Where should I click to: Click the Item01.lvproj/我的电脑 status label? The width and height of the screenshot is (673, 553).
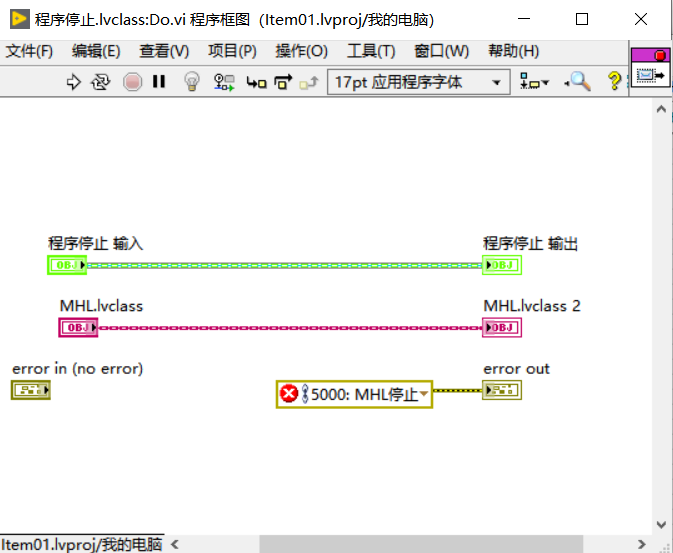click(x=82, y=544)
